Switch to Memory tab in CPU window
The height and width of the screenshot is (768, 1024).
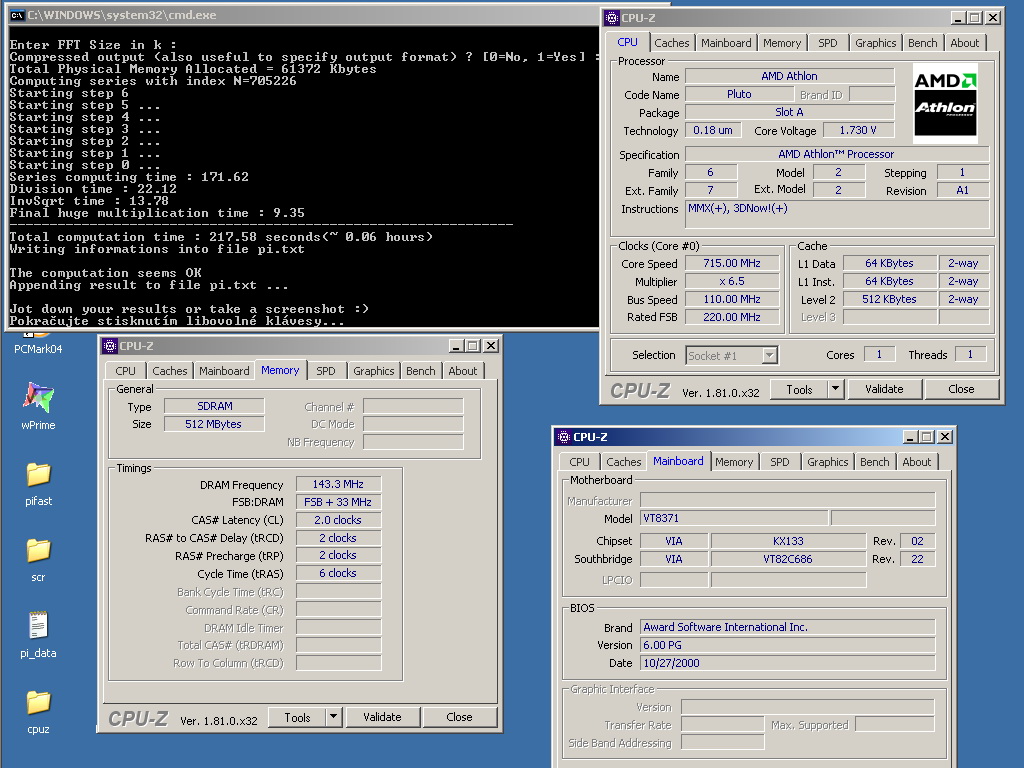click(782, 43)
